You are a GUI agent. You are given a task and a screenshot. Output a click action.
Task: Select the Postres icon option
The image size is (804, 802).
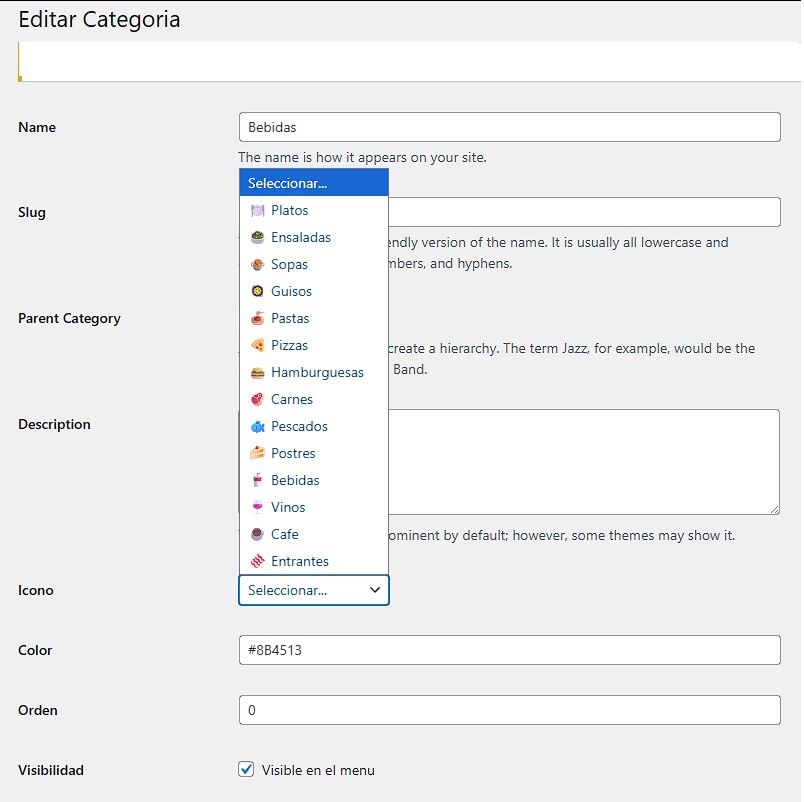292,453
